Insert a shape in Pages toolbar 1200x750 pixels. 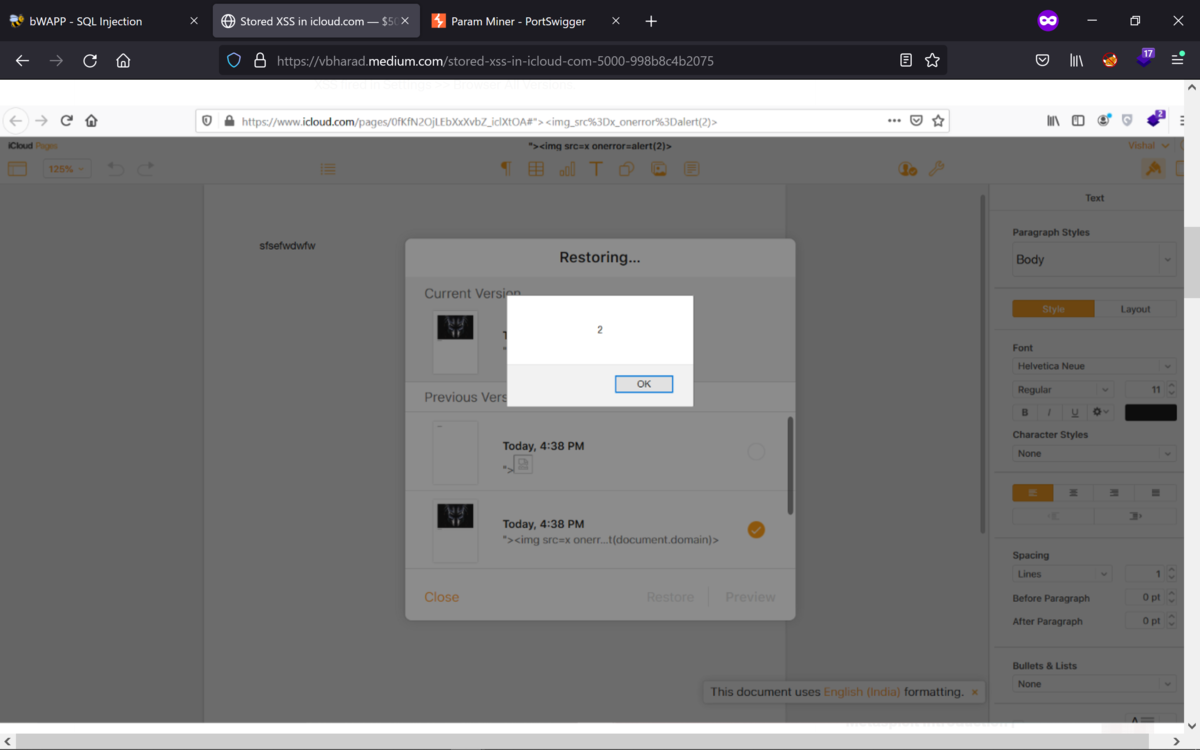coord(627,169)
